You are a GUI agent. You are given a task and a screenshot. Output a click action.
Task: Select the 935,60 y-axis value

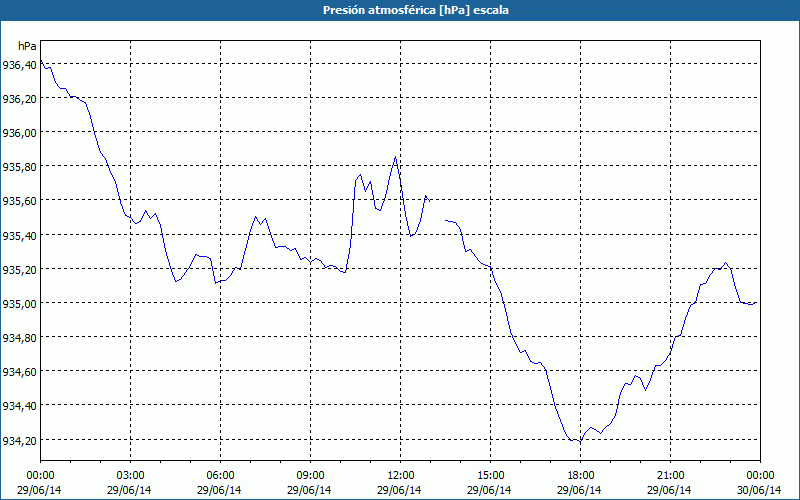tap(19, 202)
